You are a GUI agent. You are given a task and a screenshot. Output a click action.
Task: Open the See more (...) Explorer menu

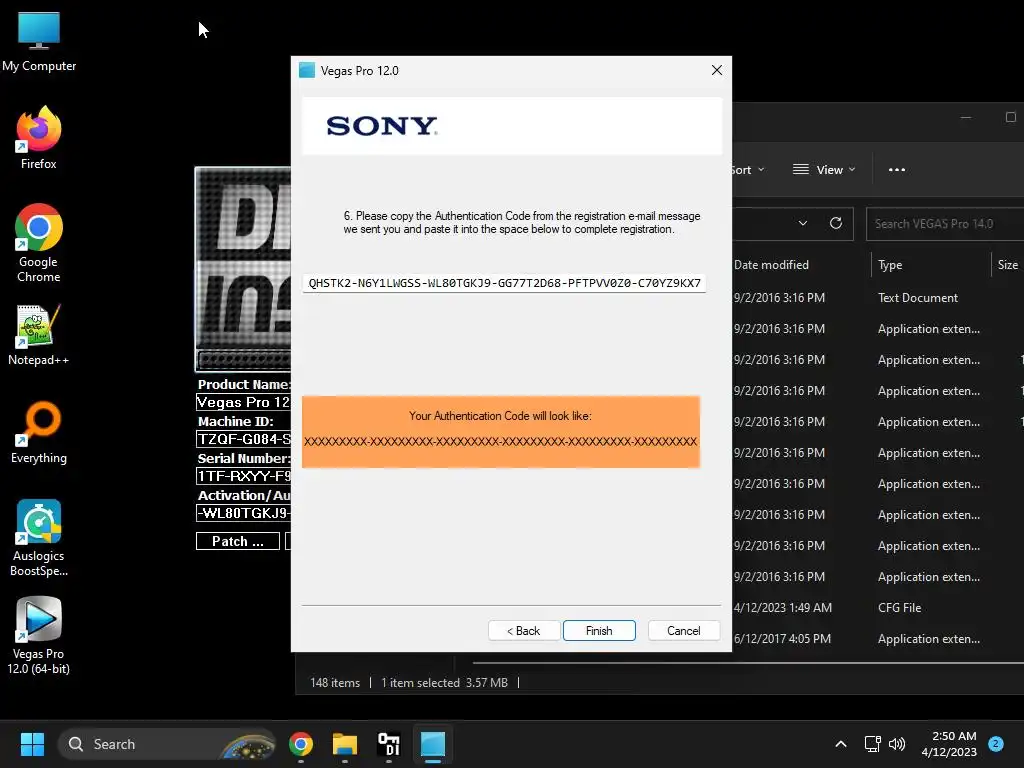pos(897,170)
